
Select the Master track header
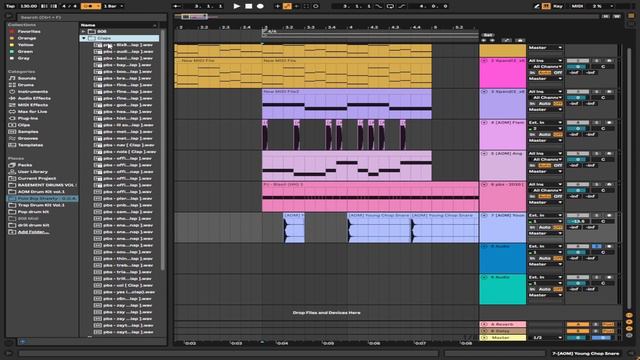(502, 338)
